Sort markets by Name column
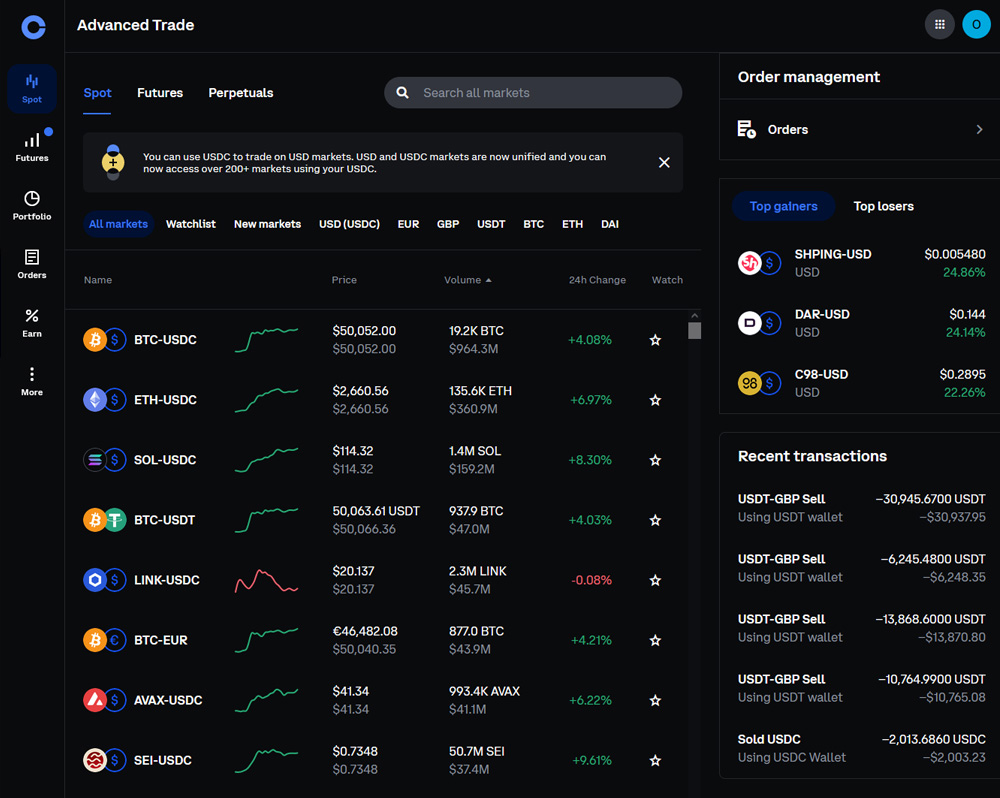This screenshot has height=798, width=1000. coord(98,280)
